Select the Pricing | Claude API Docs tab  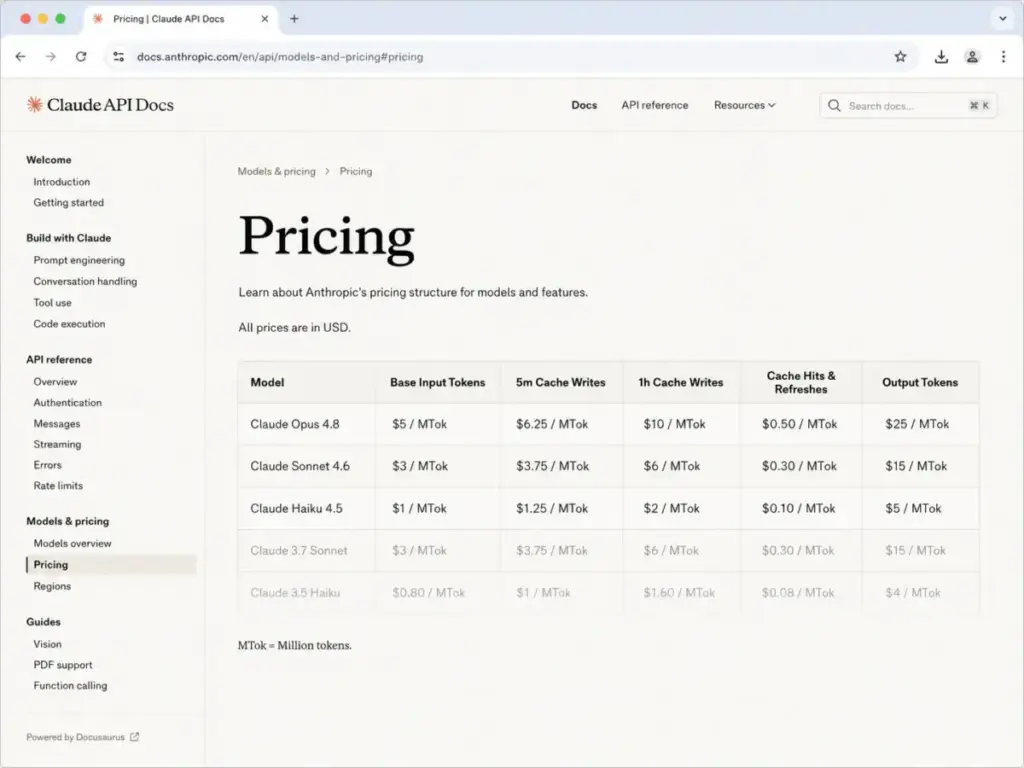point(181,19)
